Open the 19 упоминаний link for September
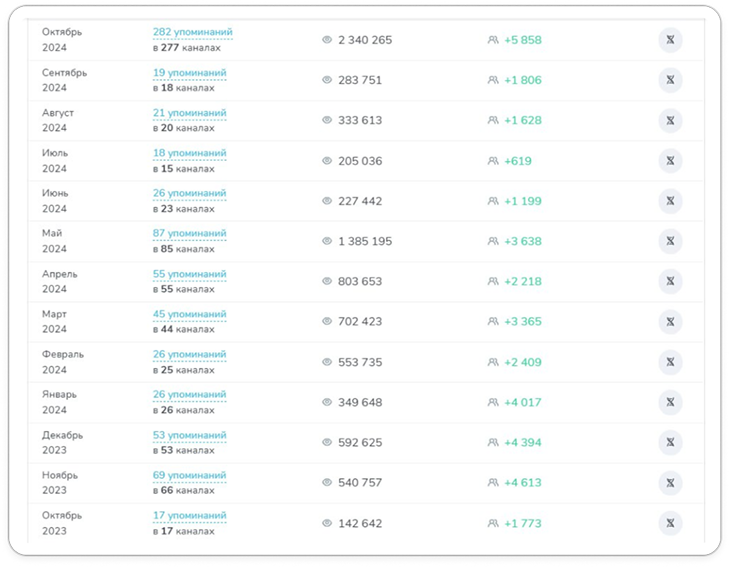 pos(189,73)
